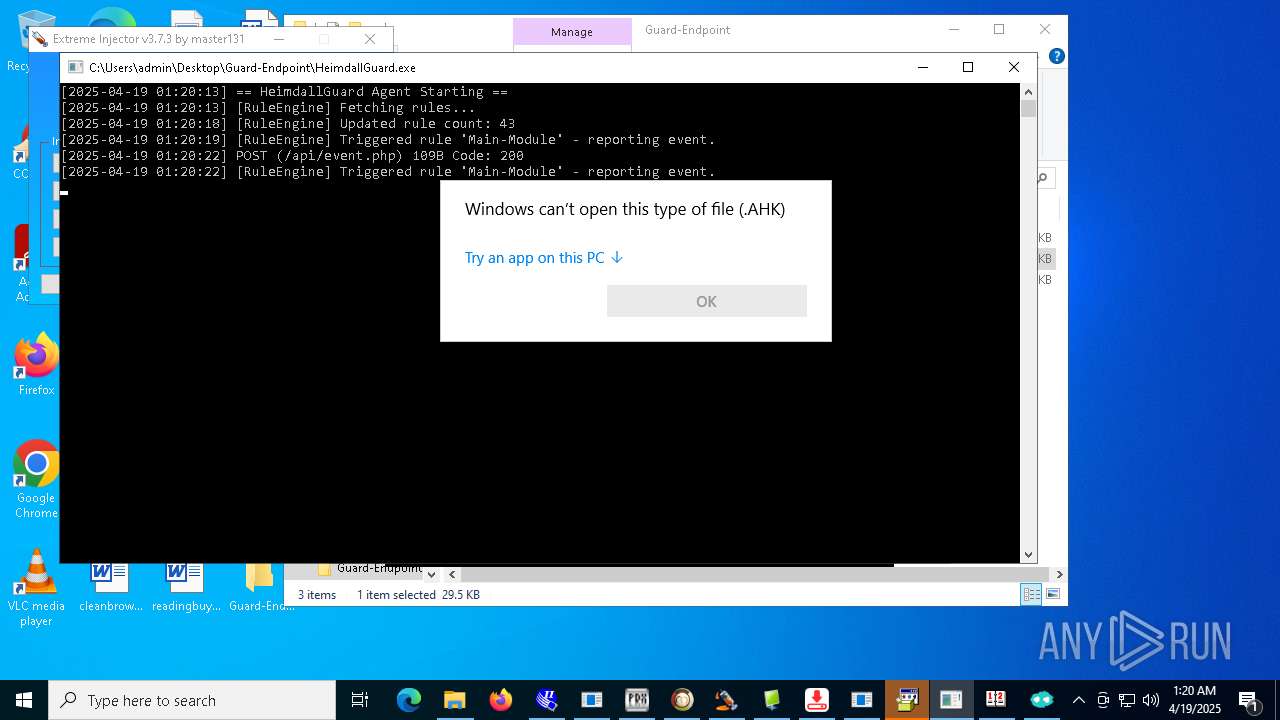1280x720 pixels.
Task: Minimize the Extreme Injector window
Action: tap(279, 39)
